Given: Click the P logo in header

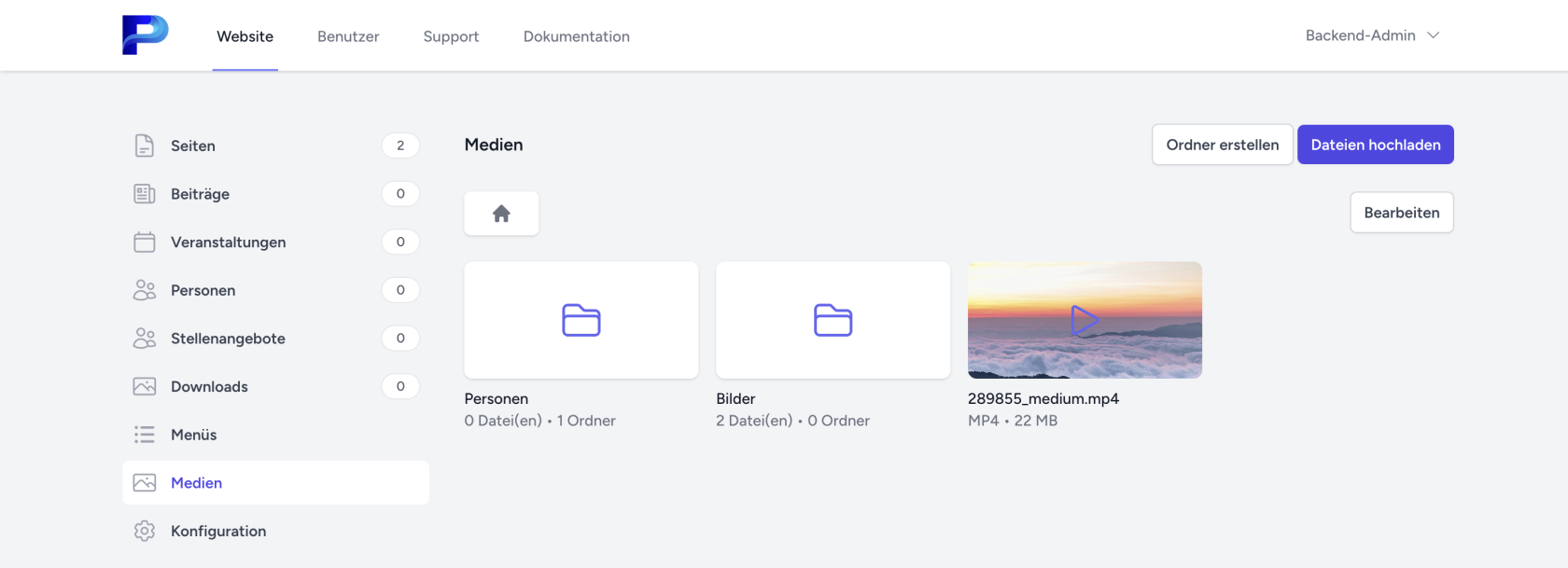Looking at the screenshot, I should 145,35.
